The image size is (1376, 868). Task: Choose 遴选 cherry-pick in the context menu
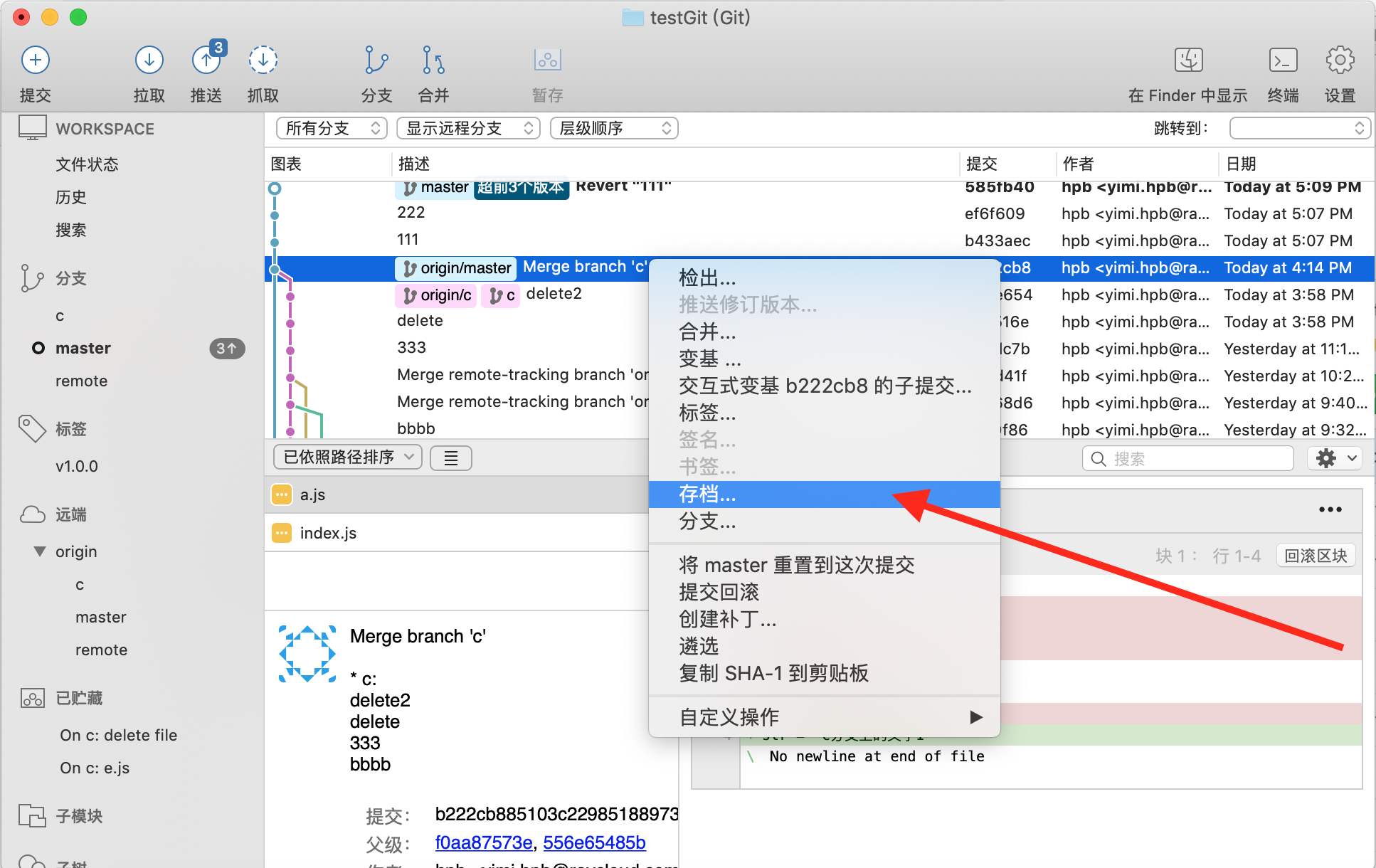point(825,646)
